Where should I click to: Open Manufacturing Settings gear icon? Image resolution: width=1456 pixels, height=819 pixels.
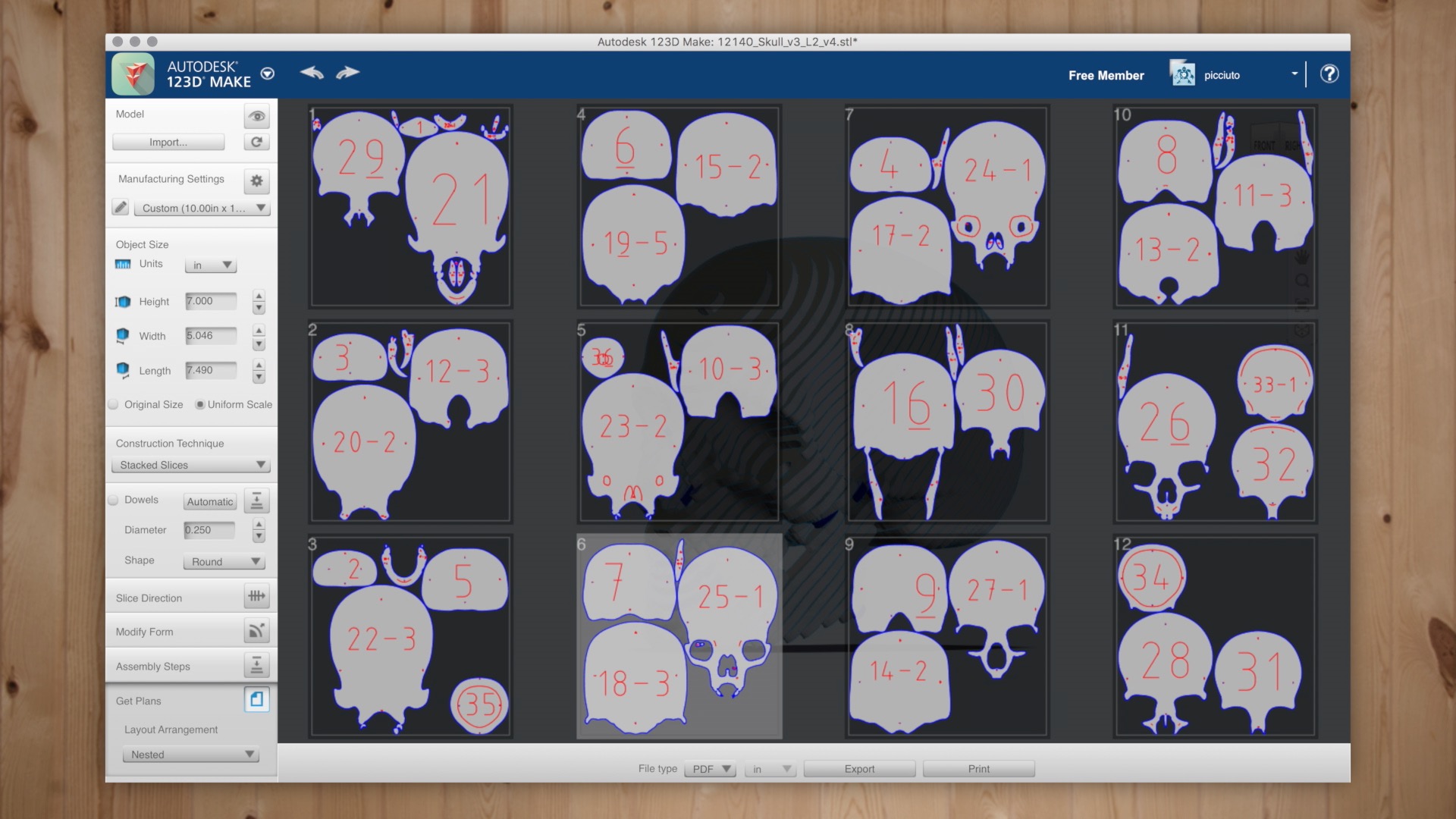coord(256,180)
